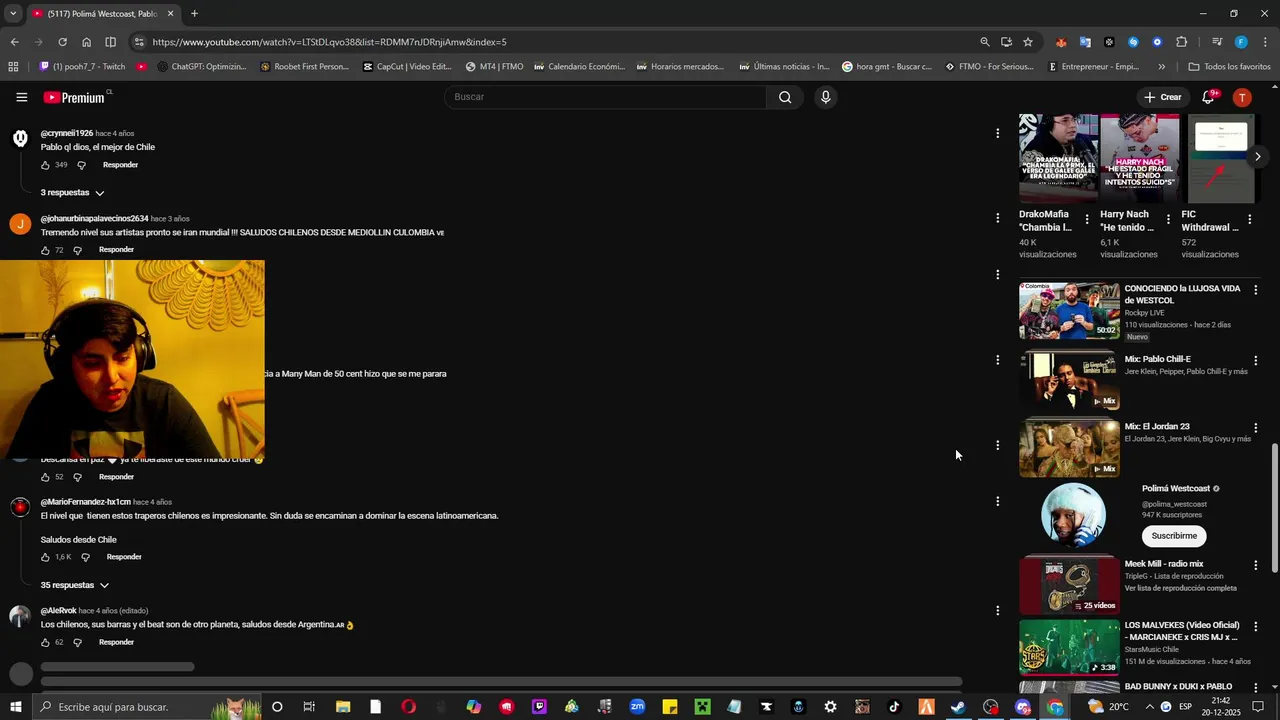
Task: Dislike the comment by @MarioFernandez-hx1cm
Action: 85,557
